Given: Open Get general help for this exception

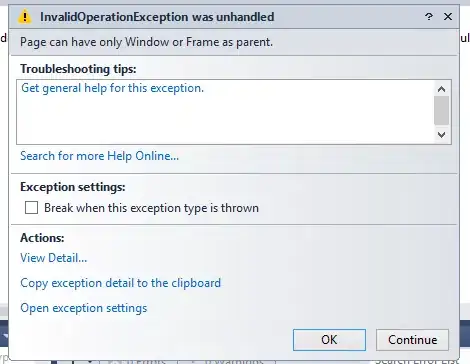Looking at the screenshot, I should [x=112, y=88].
